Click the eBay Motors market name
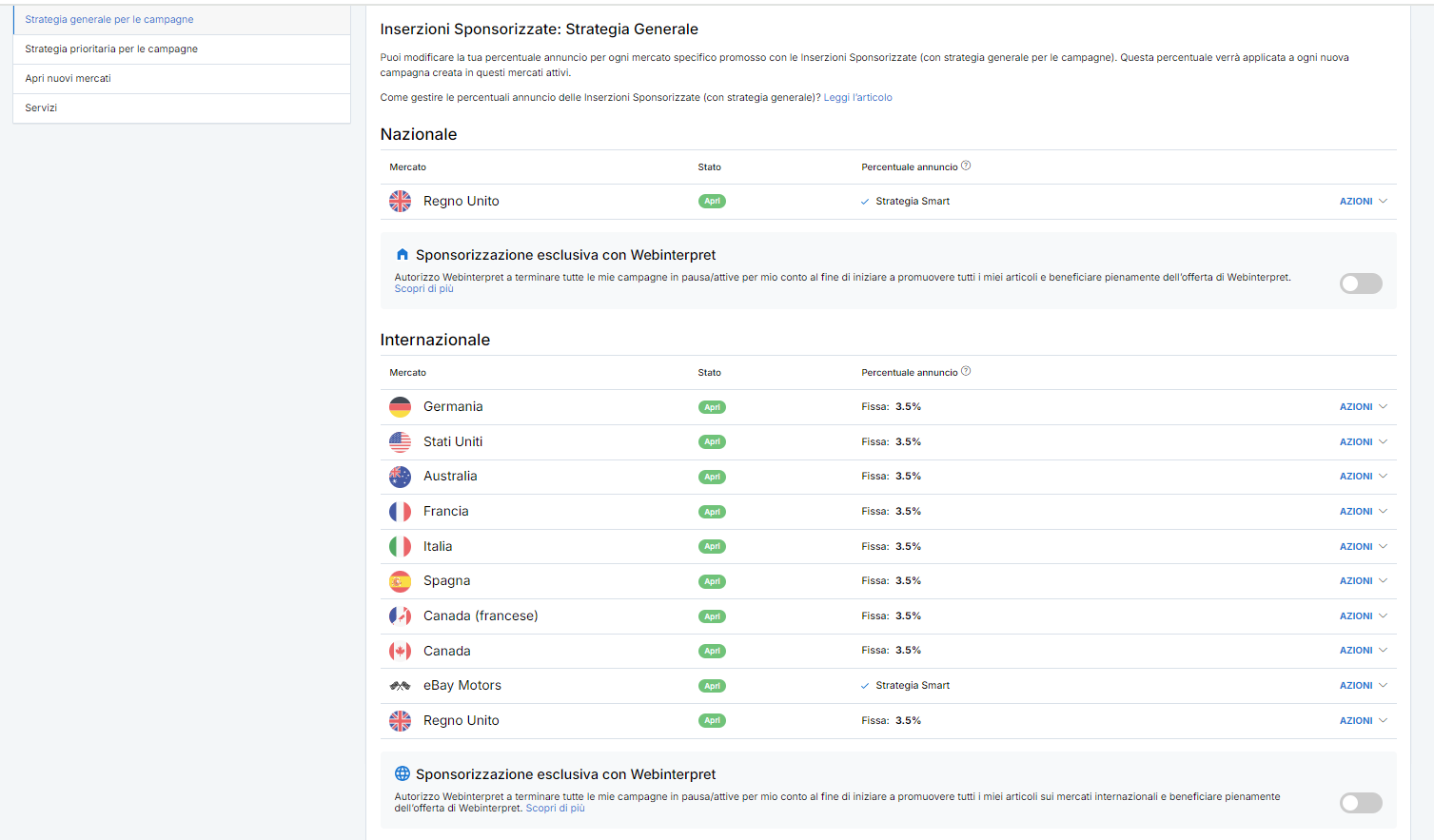This screenshot has width=1434, height=840. (x=462, y=686)
